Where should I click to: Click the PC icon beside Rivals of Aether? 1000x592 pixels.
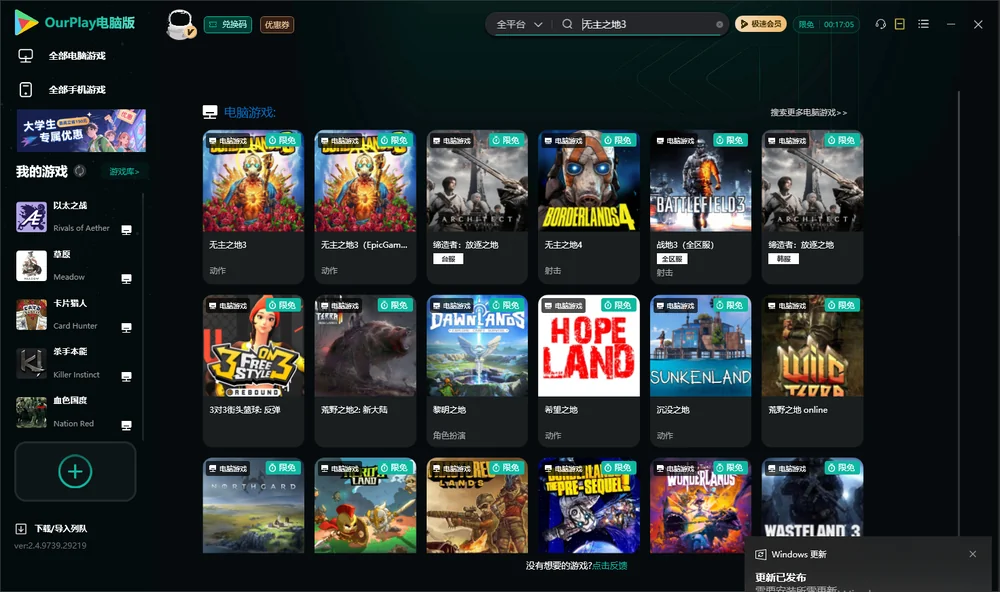click(126, 230)
